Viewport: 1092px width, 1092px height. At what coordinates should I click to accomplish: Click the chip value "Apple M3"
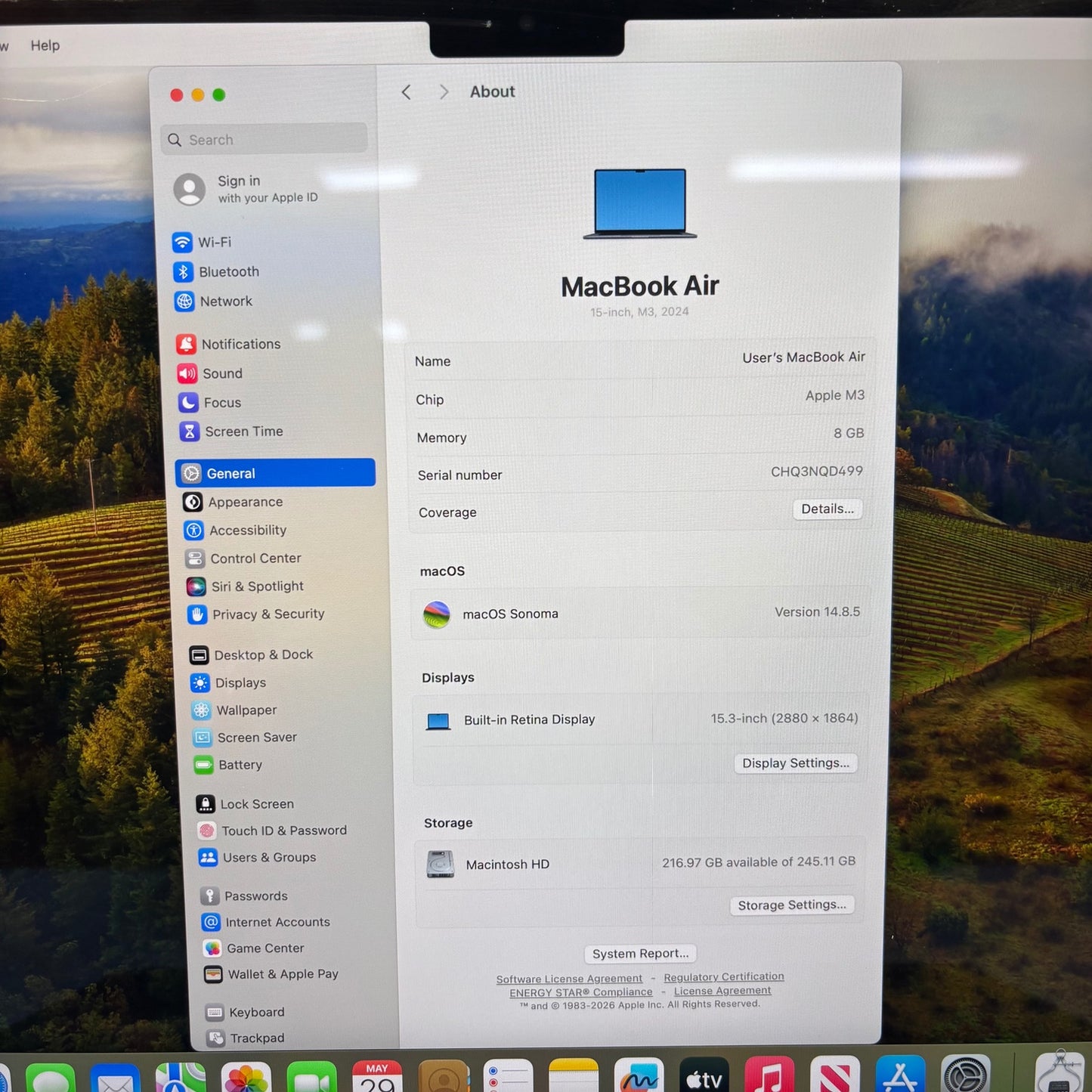point(835,395)
